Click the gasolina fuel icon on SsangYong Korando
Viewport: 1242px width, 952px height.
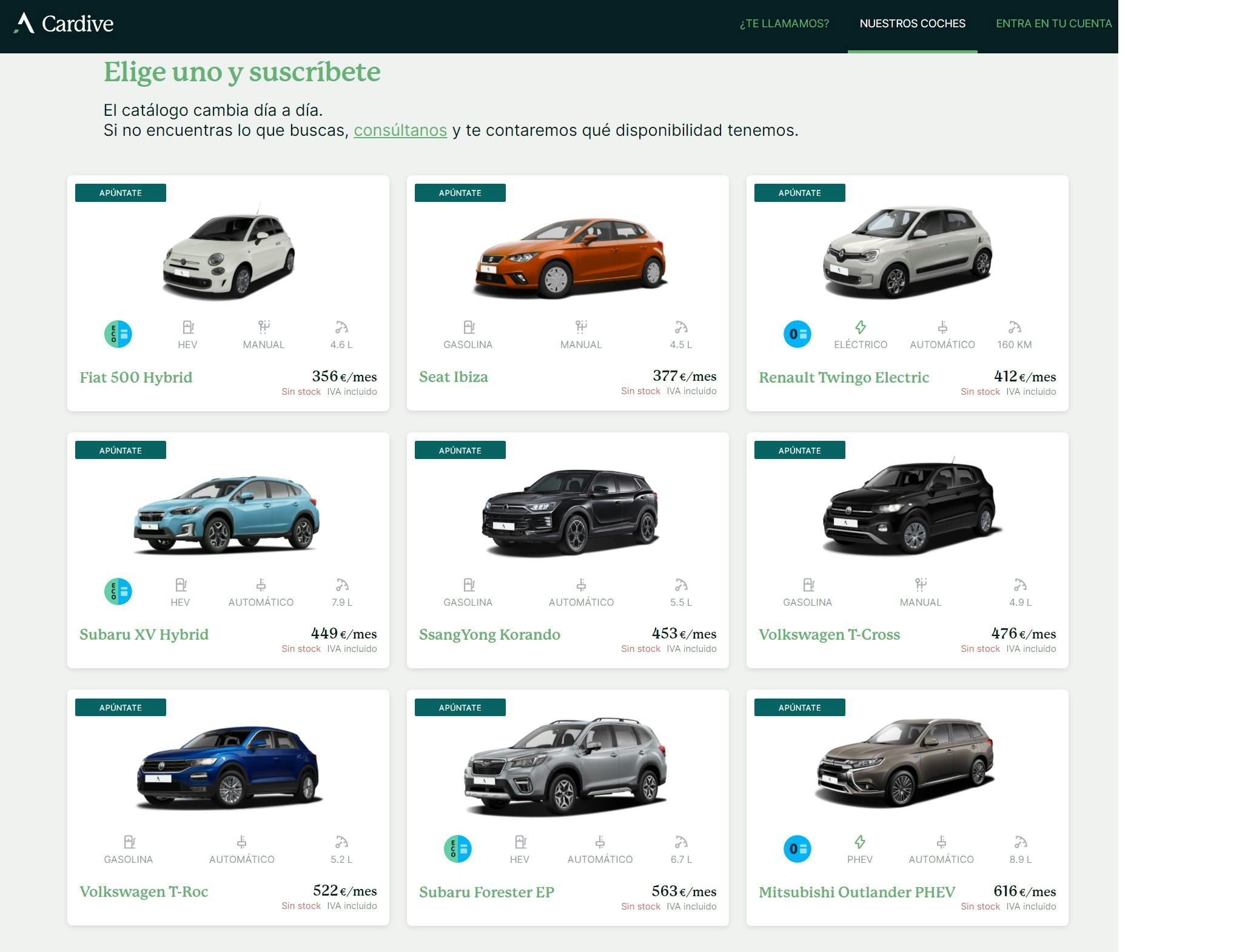coord(469,585)
